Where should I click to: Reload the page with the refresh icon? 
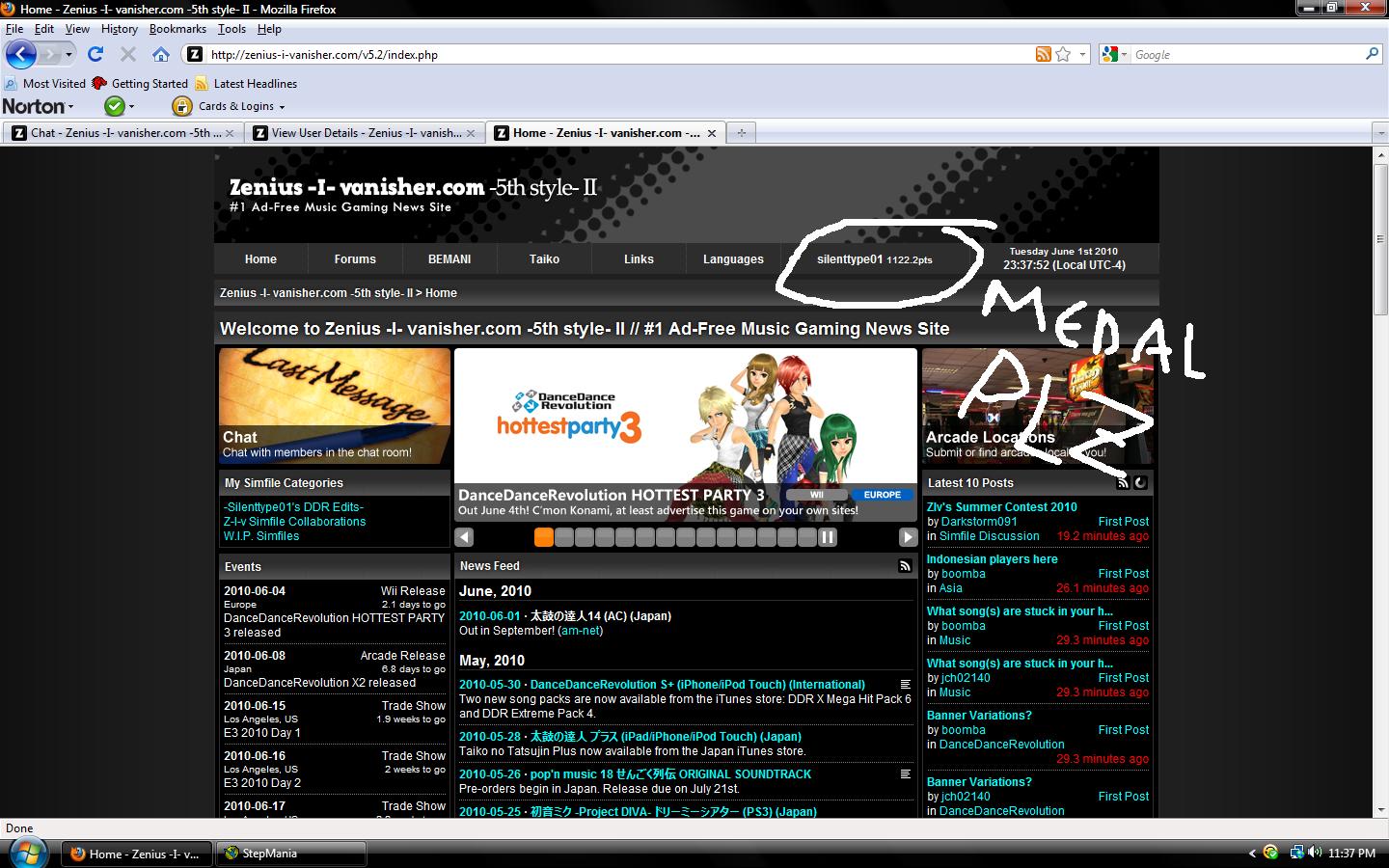tap(95, 54)
